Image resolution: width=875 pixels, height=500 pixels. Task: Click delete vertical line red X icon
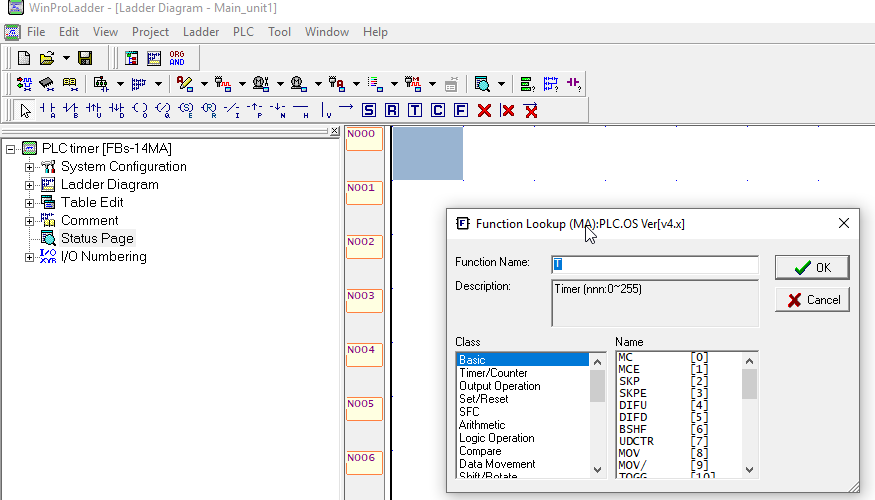point(508,110)
